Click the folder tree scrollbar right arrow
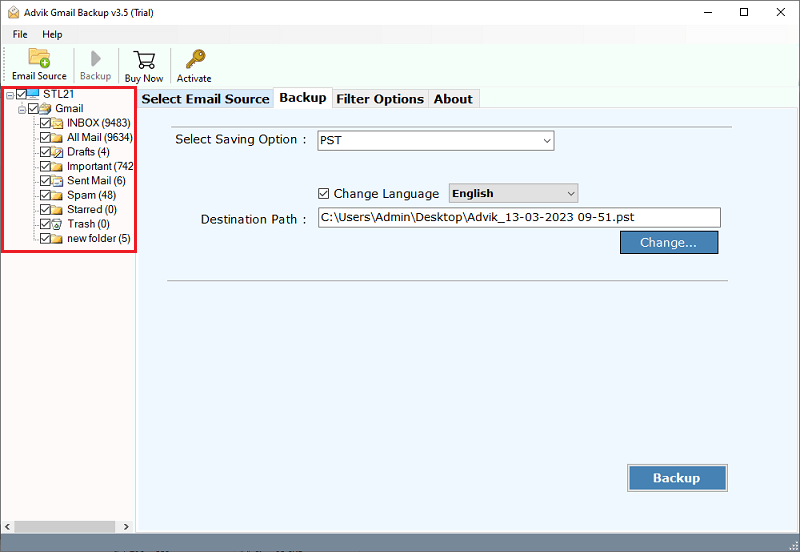800x552 pixels. [126, 526]
